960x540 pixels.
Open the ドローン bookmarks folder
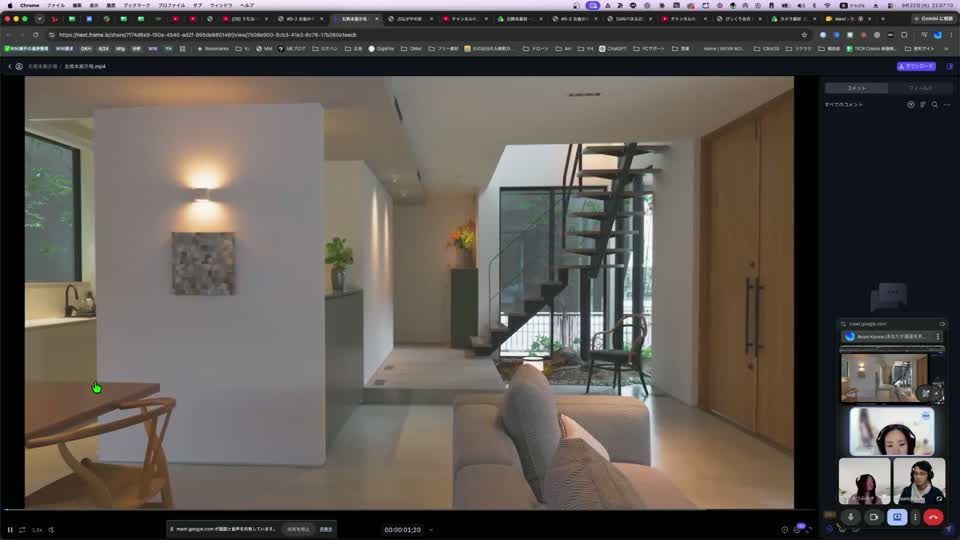(x=535, y=48)
